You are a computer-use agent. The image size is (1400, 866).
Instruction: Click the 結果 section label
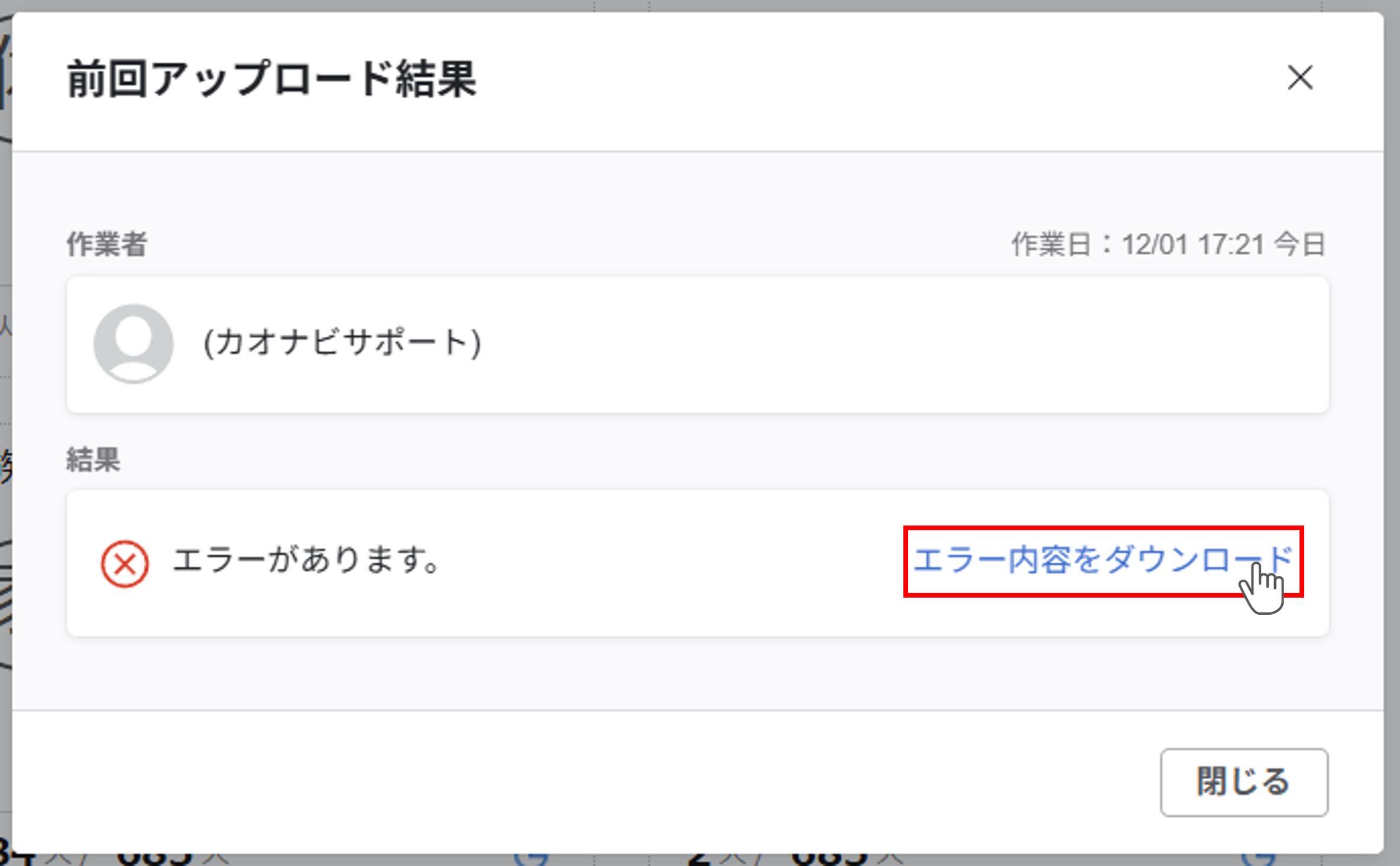click(x=93, y=459)
